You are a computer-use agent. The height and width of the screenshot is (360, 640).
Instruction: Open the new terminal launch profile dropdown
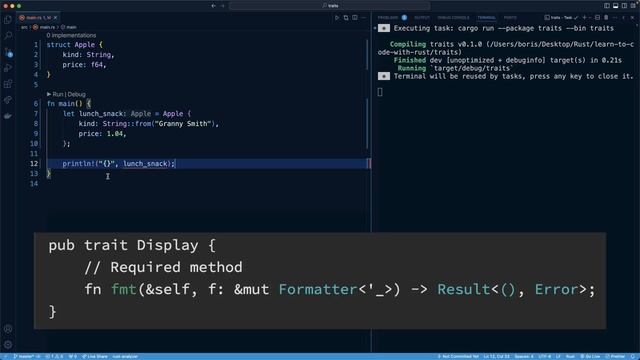pos(590,18)
